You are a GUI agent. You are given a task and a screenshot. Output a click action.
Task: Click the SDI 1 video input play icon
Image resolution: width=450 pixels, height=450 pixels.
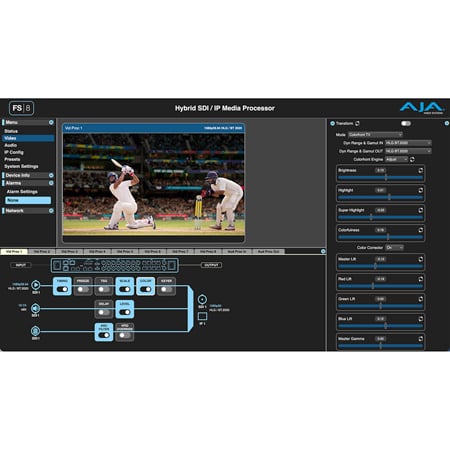point(36,285)
